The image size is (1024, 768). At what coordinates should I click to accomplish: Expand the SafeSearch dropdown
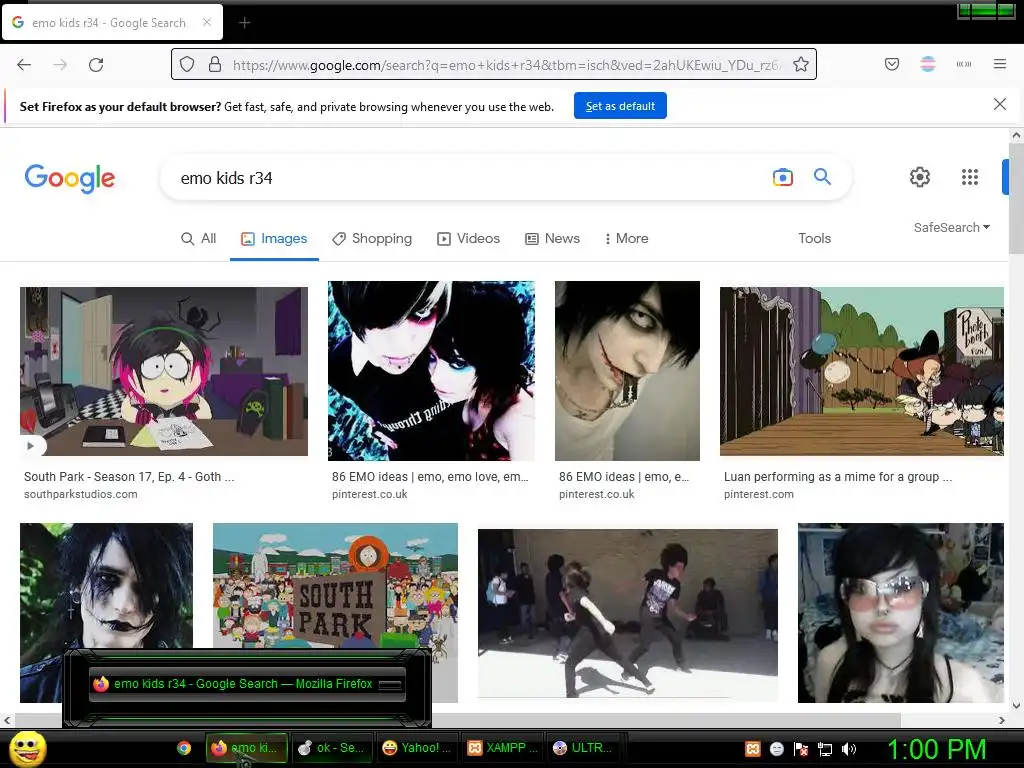[x=952, y=227]
